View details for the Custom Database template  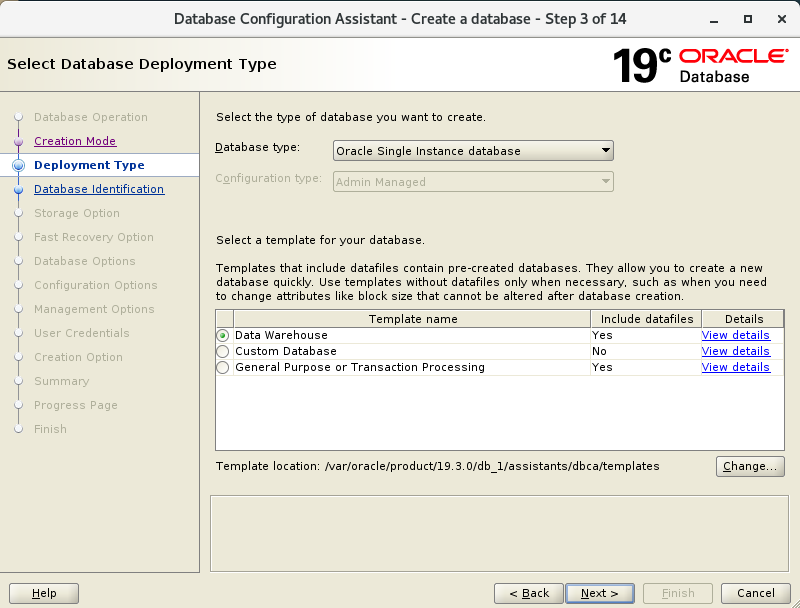(735, 351)
